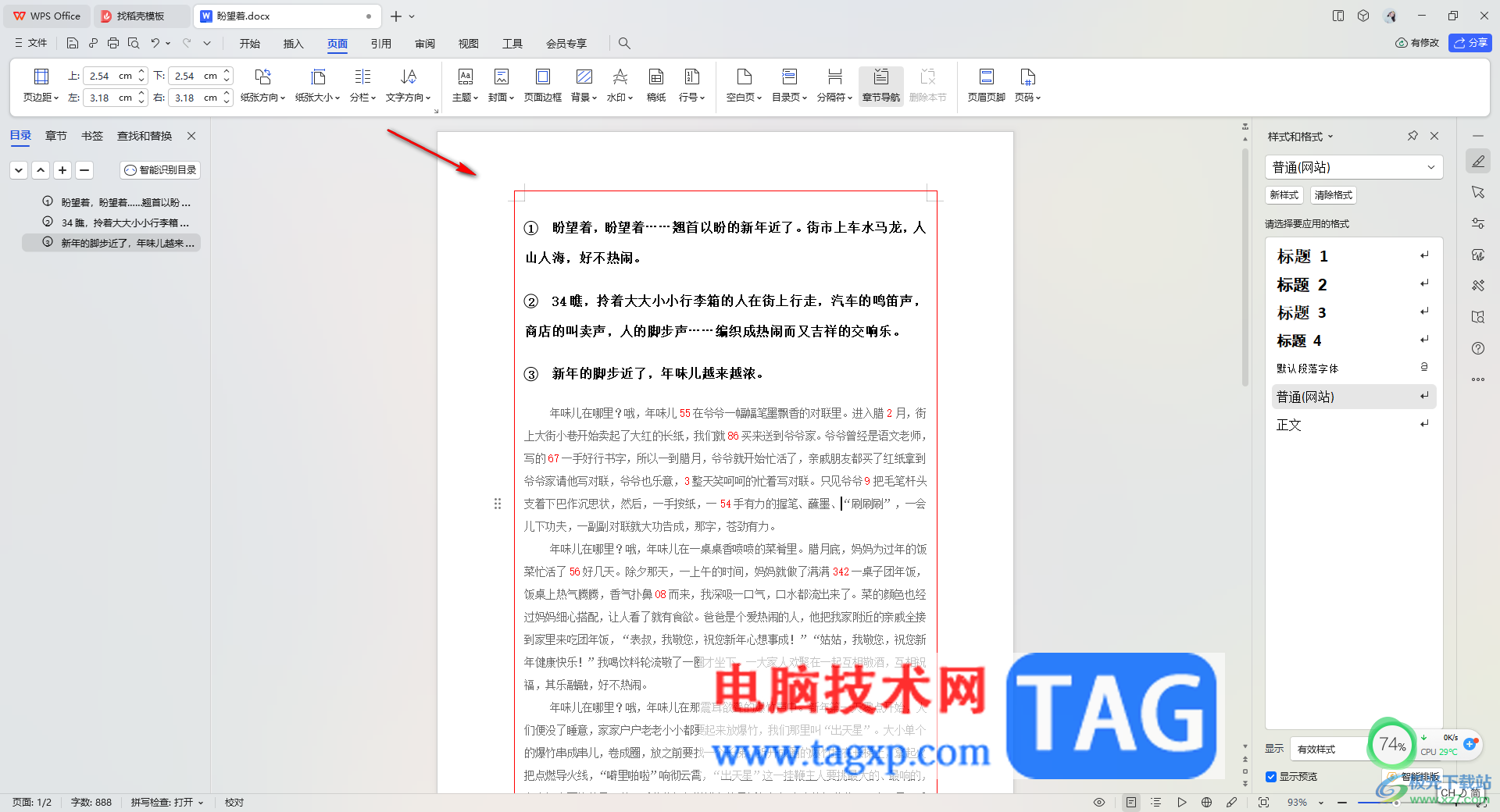
Task: Click the zoom out minus button
Action: tap(1341, 802)
